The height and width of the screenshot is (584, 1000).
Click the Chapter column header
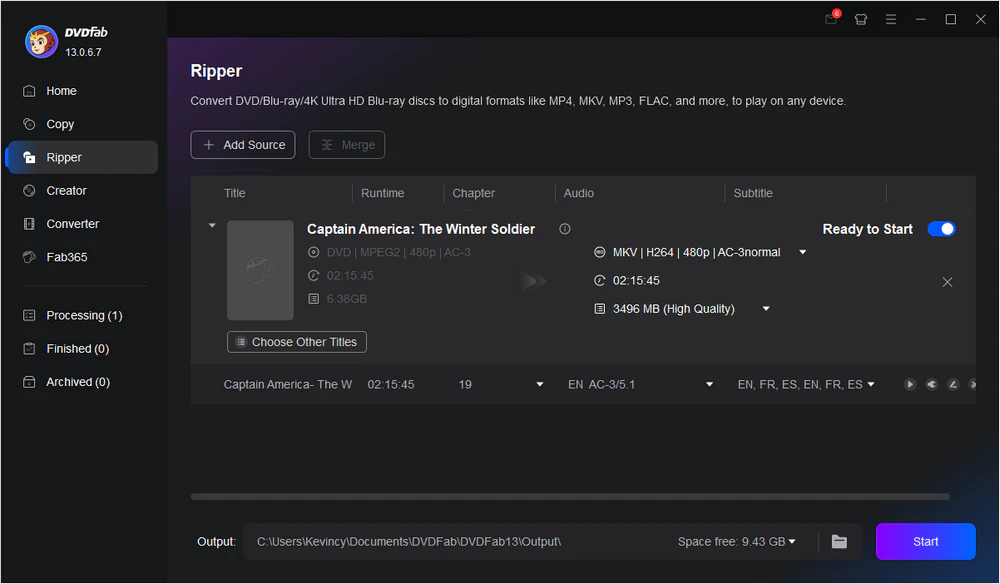[473, 193]
